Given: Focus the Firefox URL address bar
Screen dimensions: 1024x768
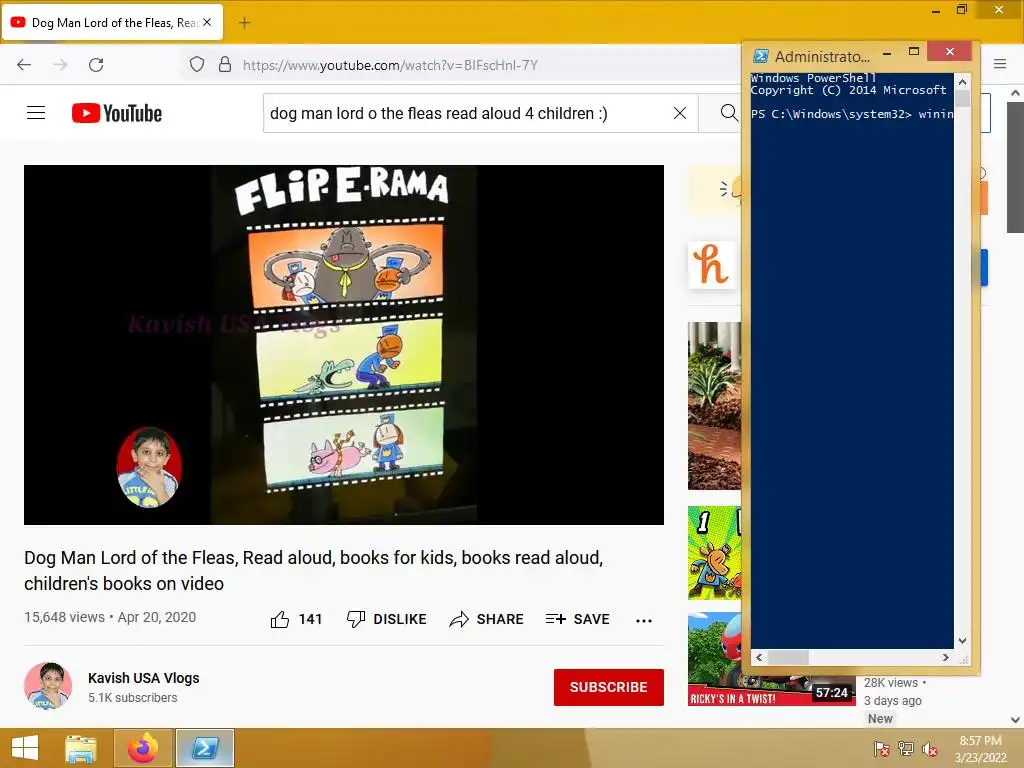Looking at the screenshot, I should [390, 65].
